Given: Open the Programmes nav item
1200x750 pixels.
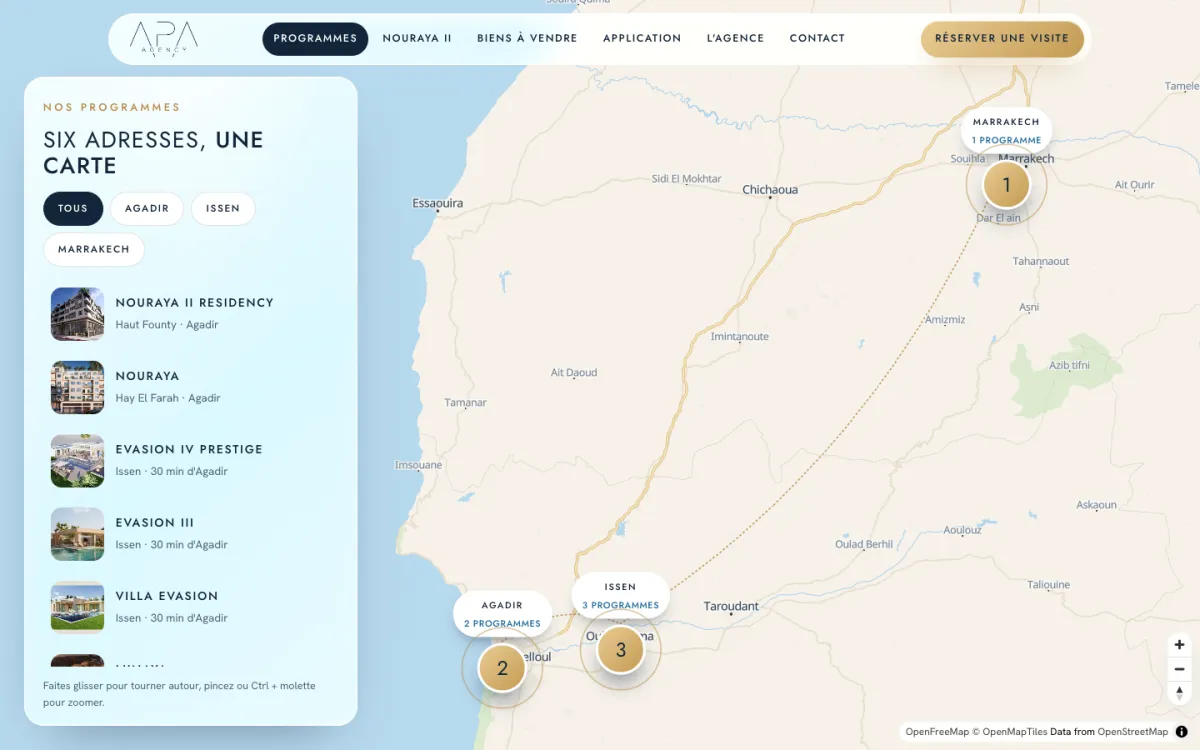Looking at the screenshot, I should pyautogui.click(x=315, y=39).
